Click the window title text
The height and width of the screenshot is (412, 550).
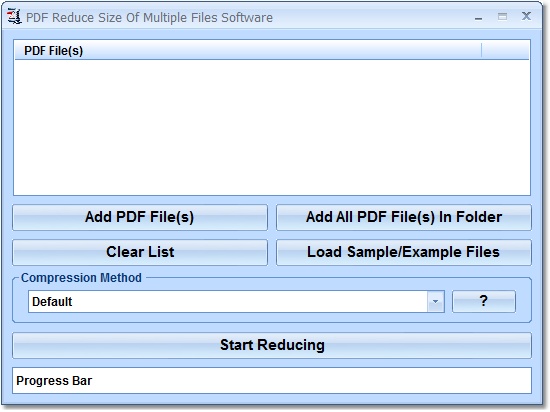pyautogui.click(x=149, y=18)
